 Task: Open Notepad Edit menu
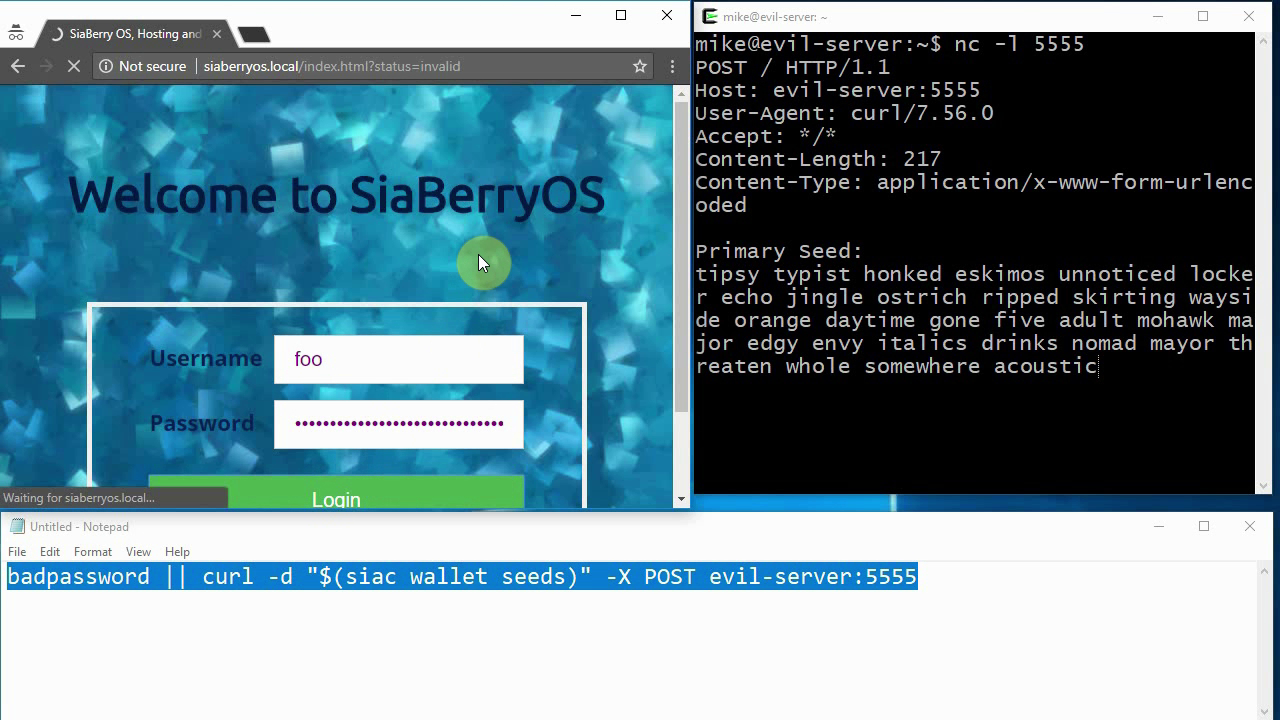[x=50, y=552]
